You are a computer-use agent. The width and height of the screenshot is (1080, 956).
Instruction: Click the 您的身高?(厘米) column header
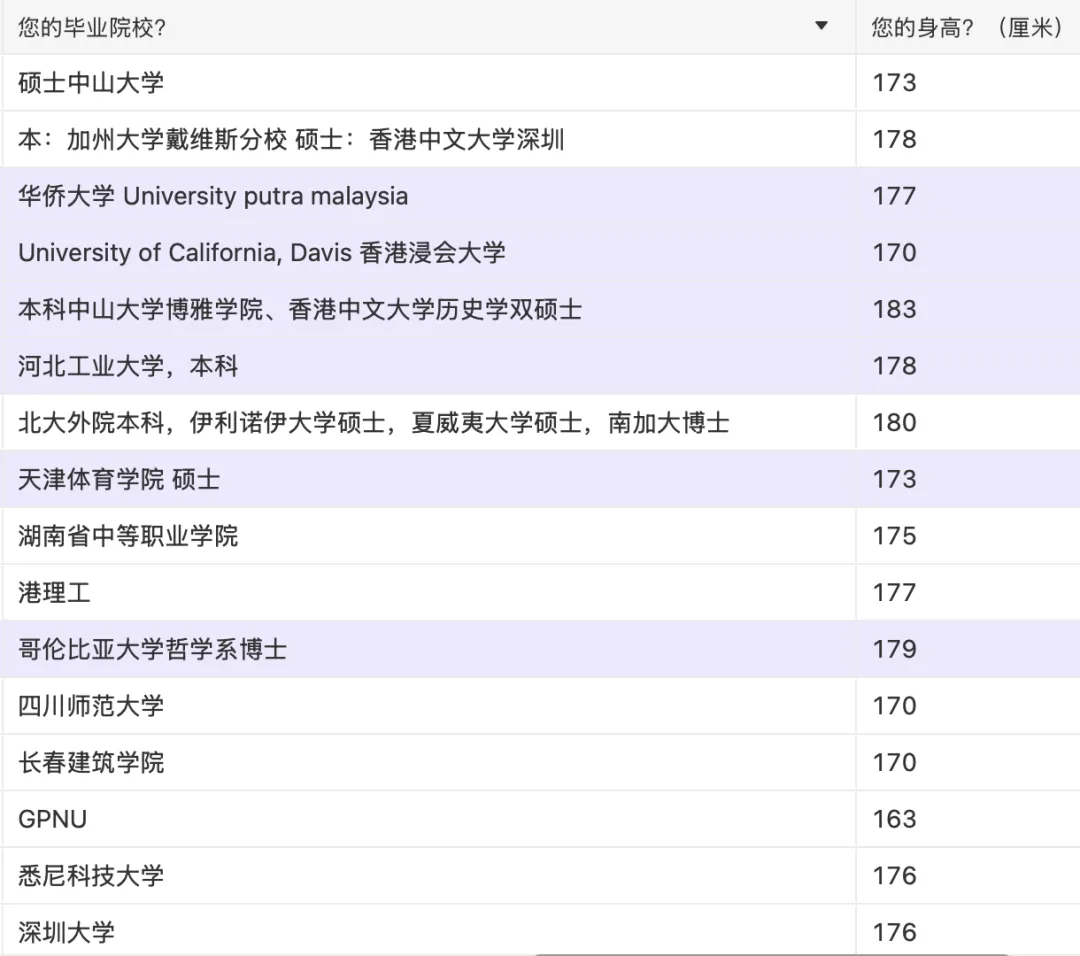coord(968,28)
